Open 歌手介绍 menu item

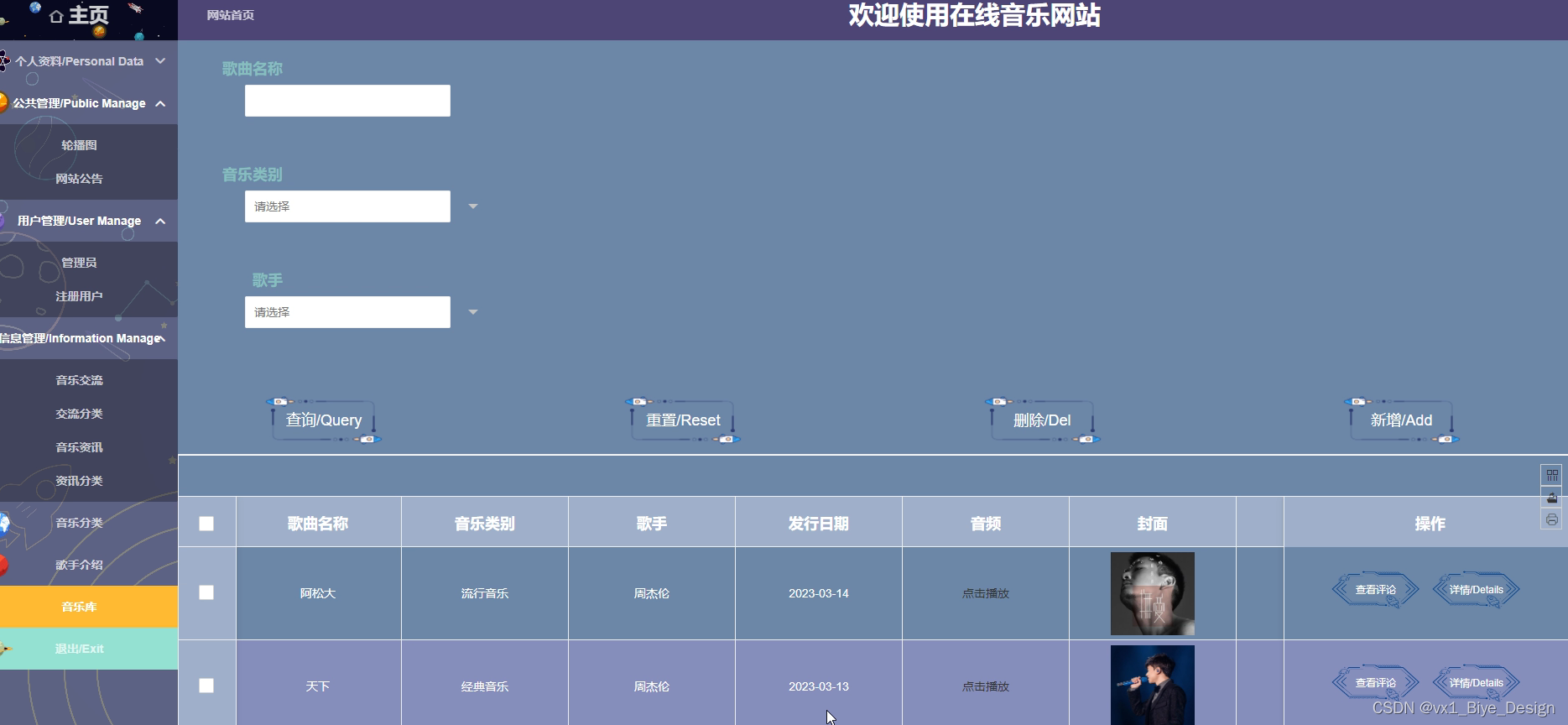coord(79,565)
